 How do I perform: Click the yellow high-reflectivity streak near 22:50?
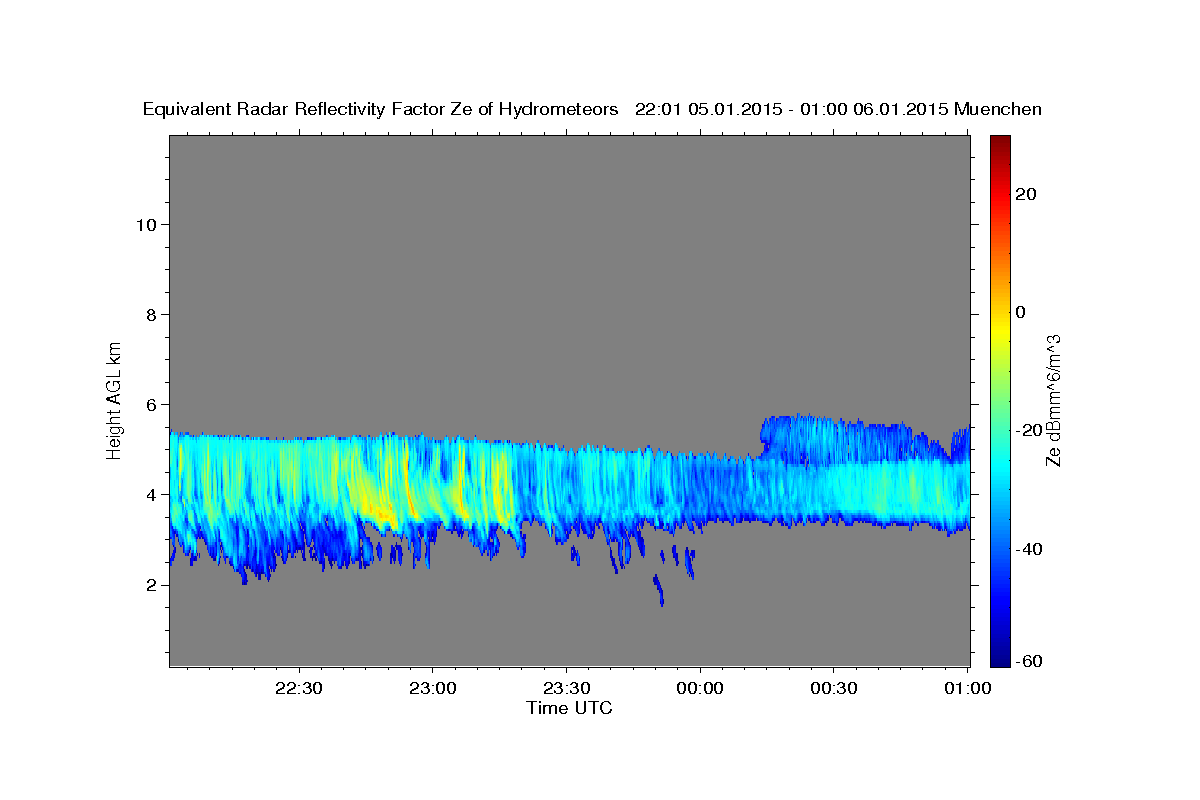(x=378, y=508)
